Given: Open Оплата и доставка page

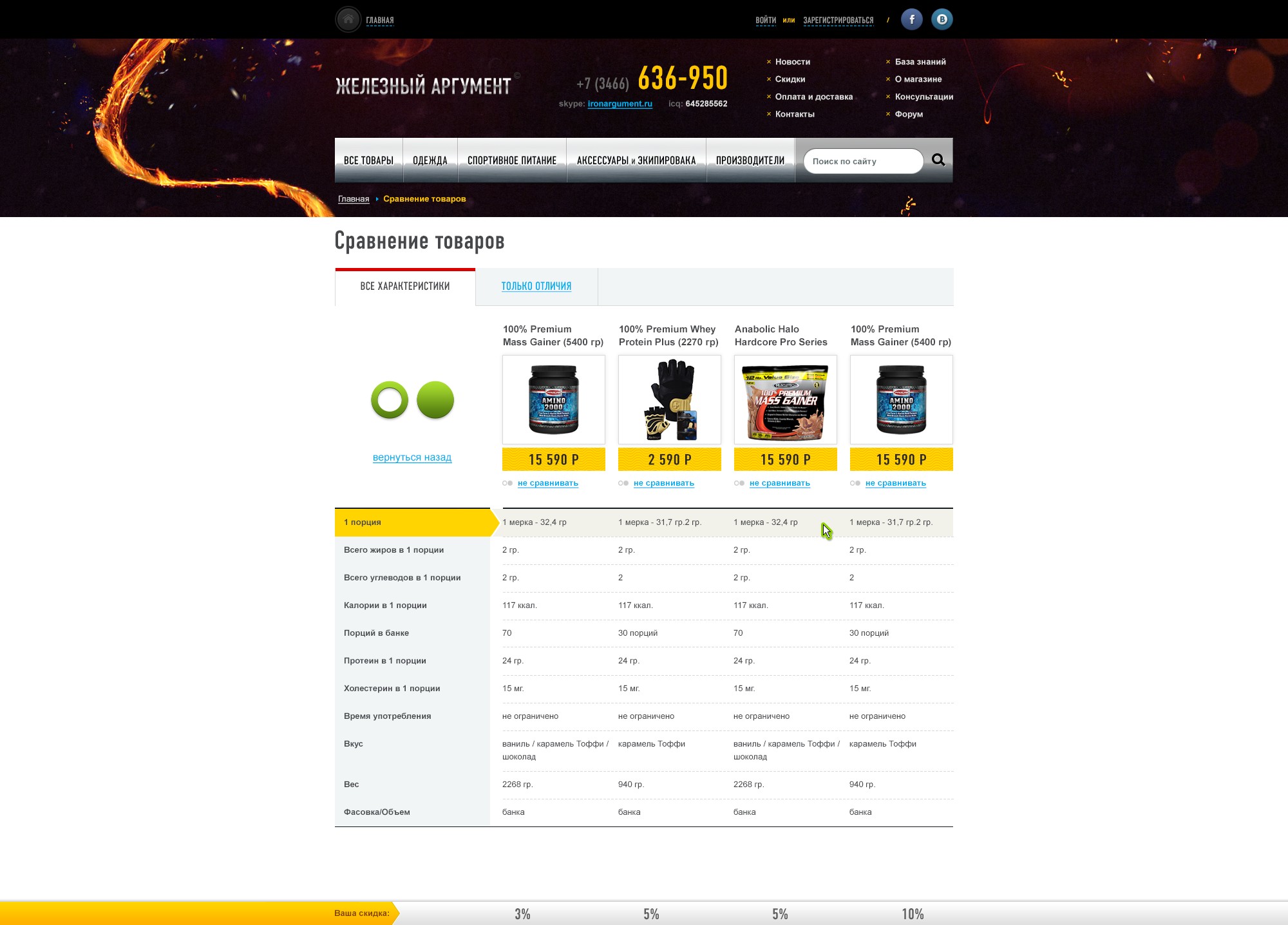Looking at the screenshot, I should pyautogui.click(x=814, y=97).
